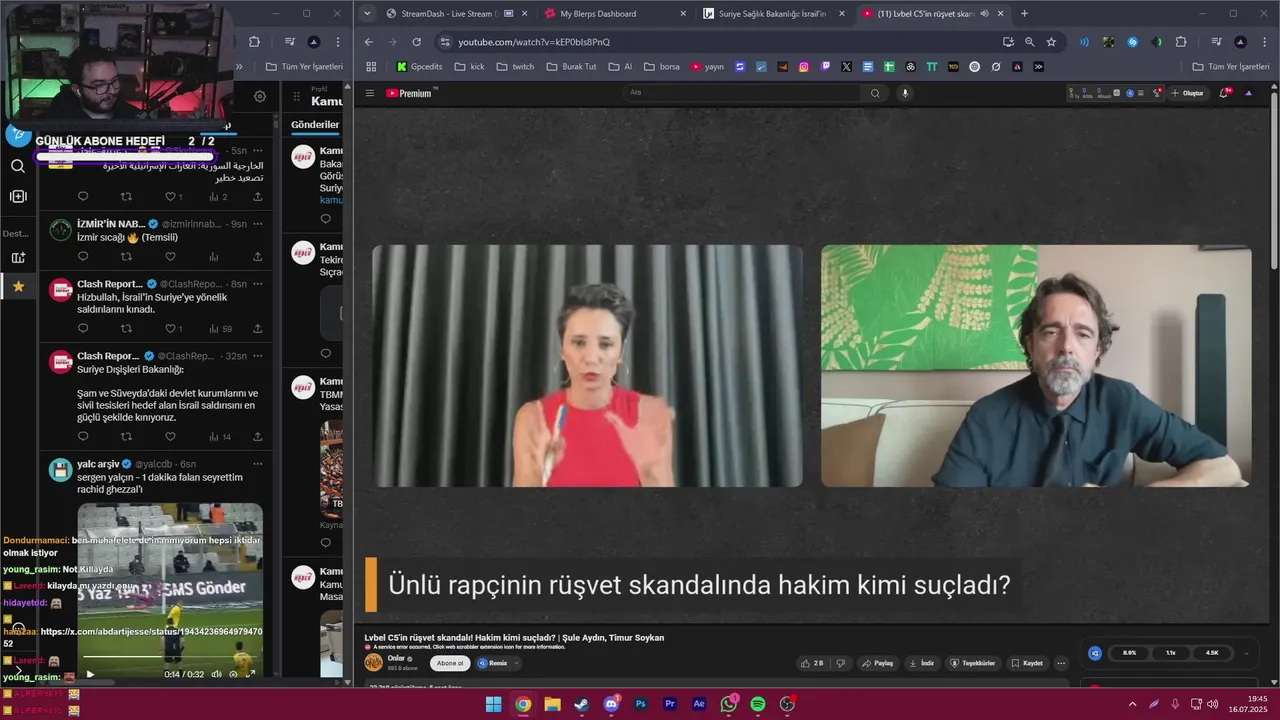Open the Windows Start menu
Image resolution: width=1280 pixels, height=720 pixels.
pos(494,704)
